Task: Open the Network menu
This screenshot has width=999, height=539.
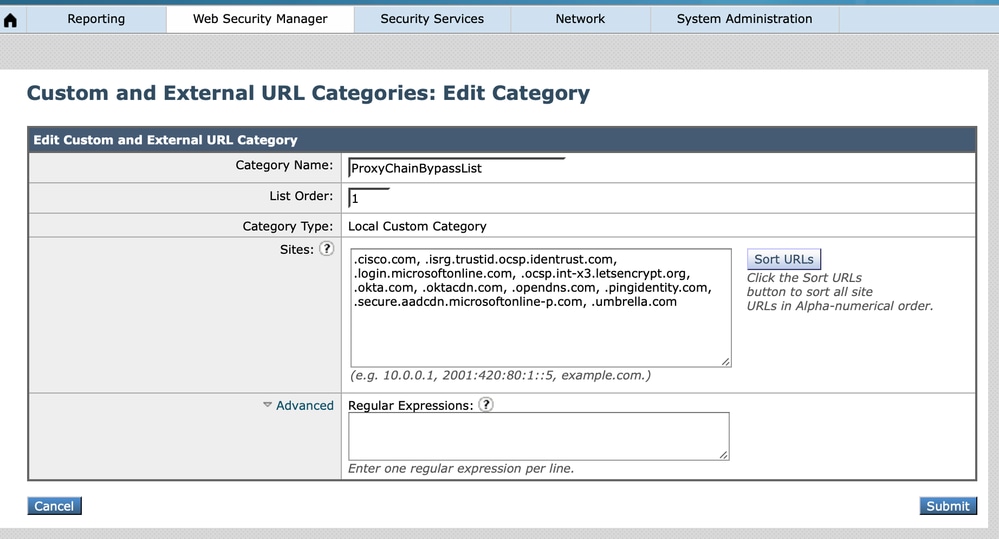Action: [580, 19]
